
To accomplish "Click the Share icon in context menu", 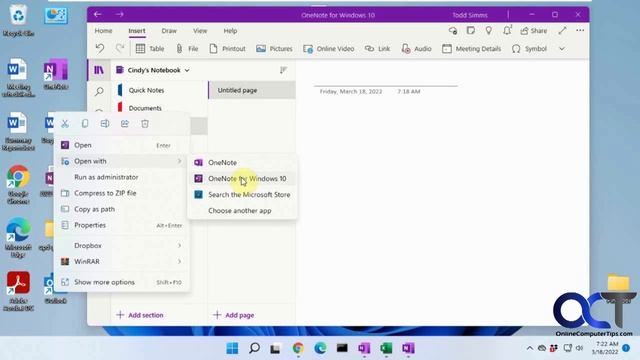I will [x=125, y=124].
